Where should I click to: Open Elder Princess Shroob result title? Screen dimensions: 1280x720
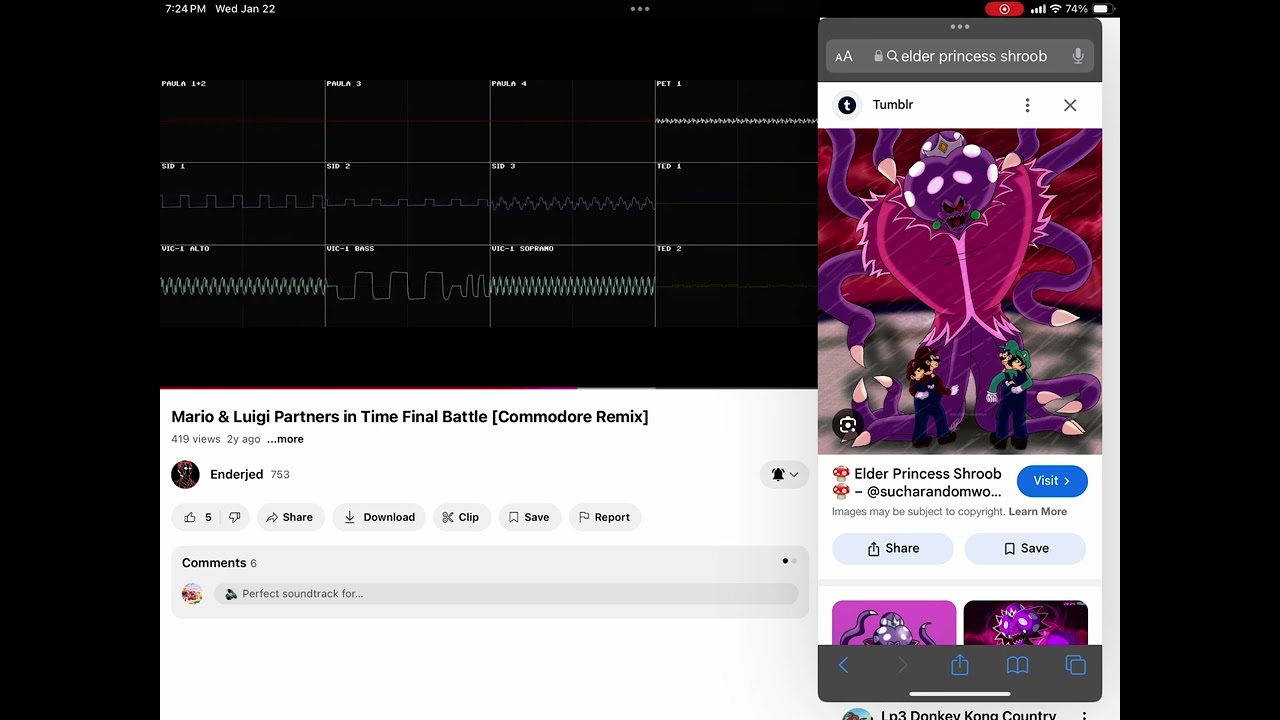pos(916,482)
